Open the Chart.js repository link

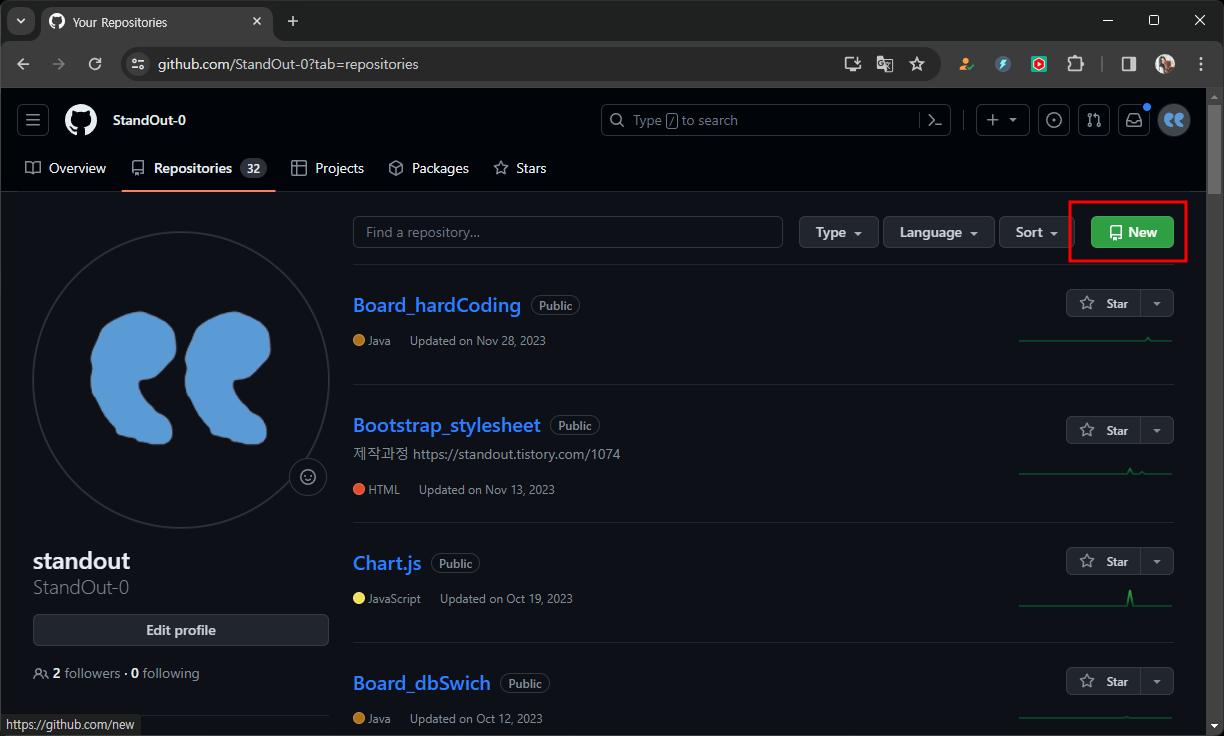pos(387,563)
